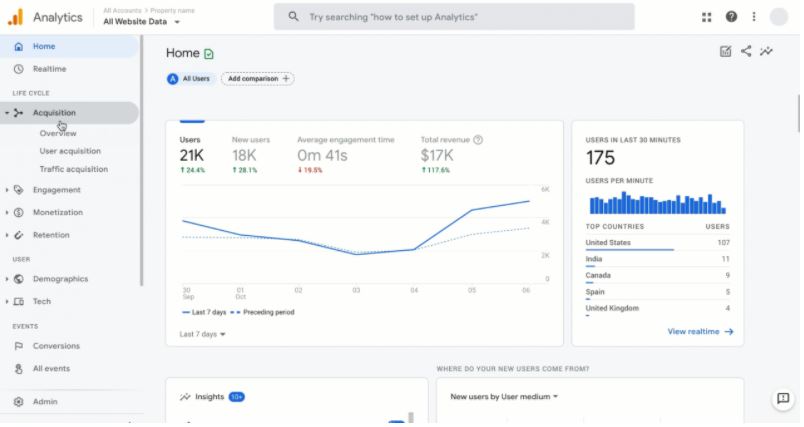
Task: Click the share report icon
Action: [x=746, y=52]
